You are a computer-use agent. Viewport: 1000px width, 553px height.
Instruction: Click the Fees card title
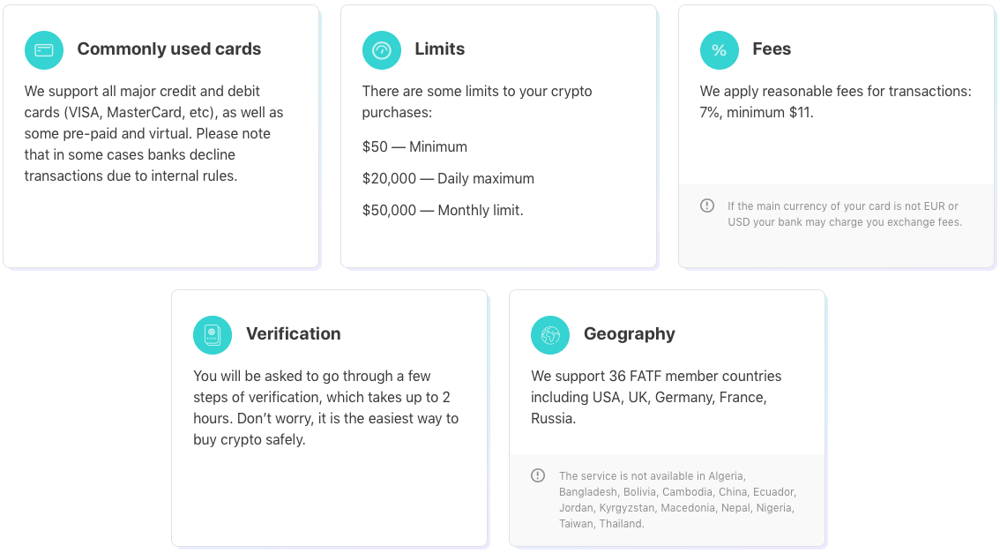coord(771,49)
